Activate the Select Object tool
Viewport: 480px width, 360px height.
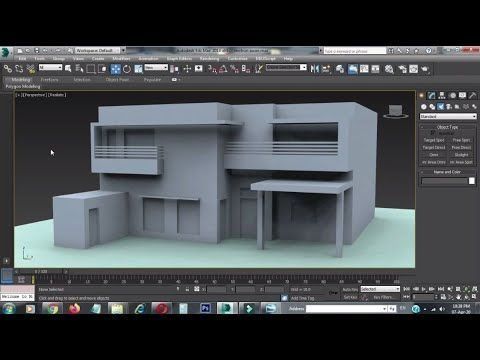point(68,69)
